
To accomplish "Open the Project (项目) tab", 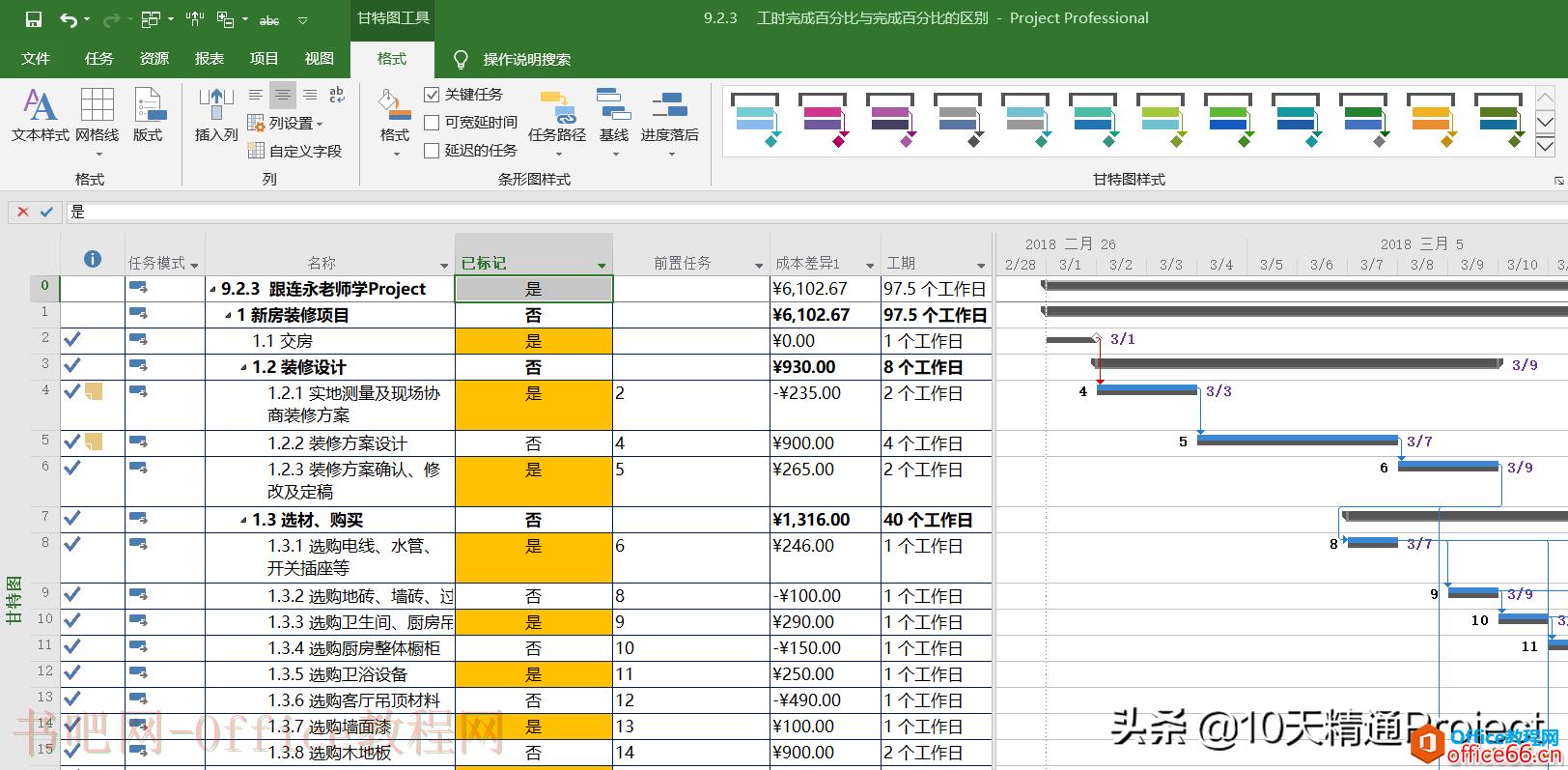I will tap(265, 59).
